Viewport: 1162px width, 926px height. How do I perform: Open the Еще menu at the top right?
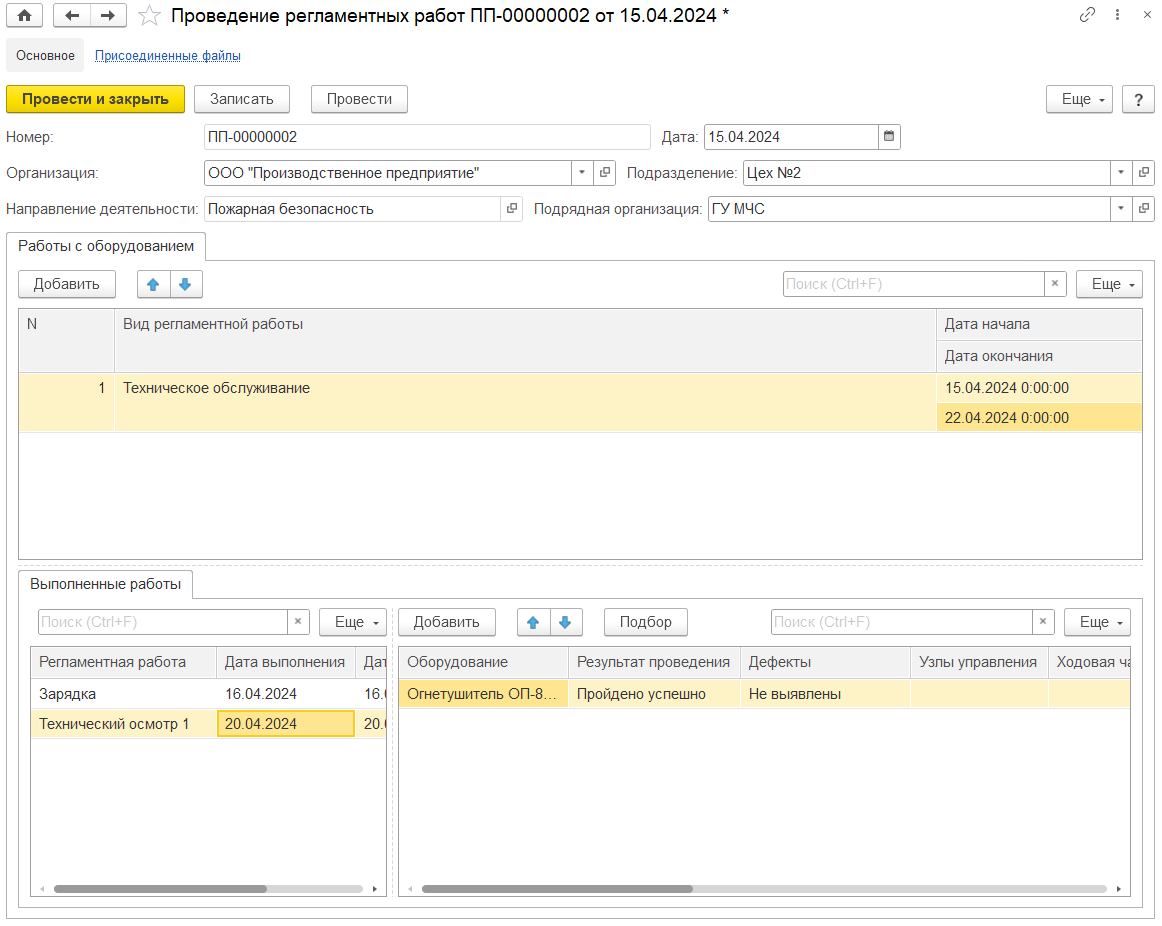(x=1079, y=99)
